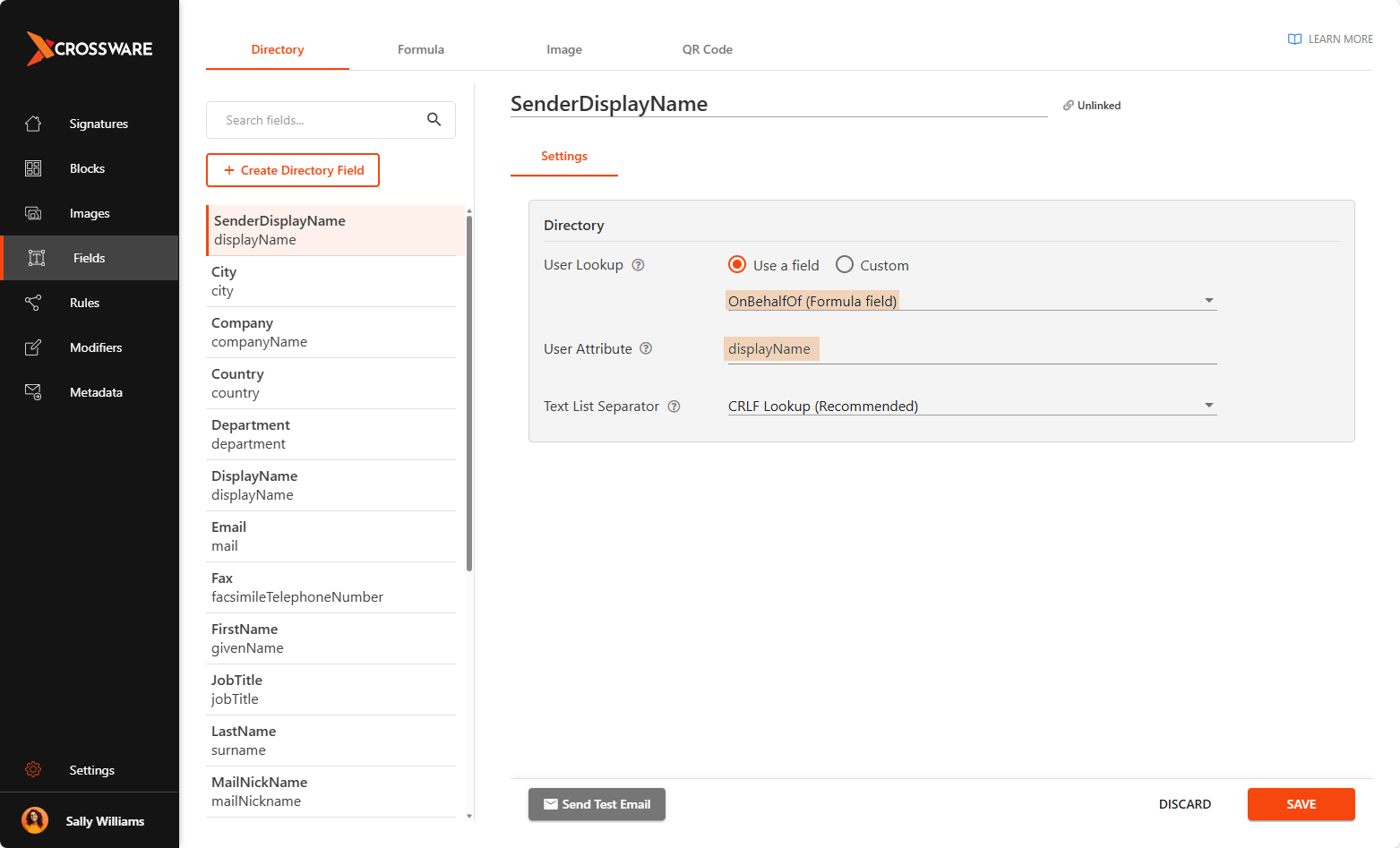This screenshot has height=848, width=1400.
Task: Open the Text List Separator dropdown
Action: [1208, 406]
